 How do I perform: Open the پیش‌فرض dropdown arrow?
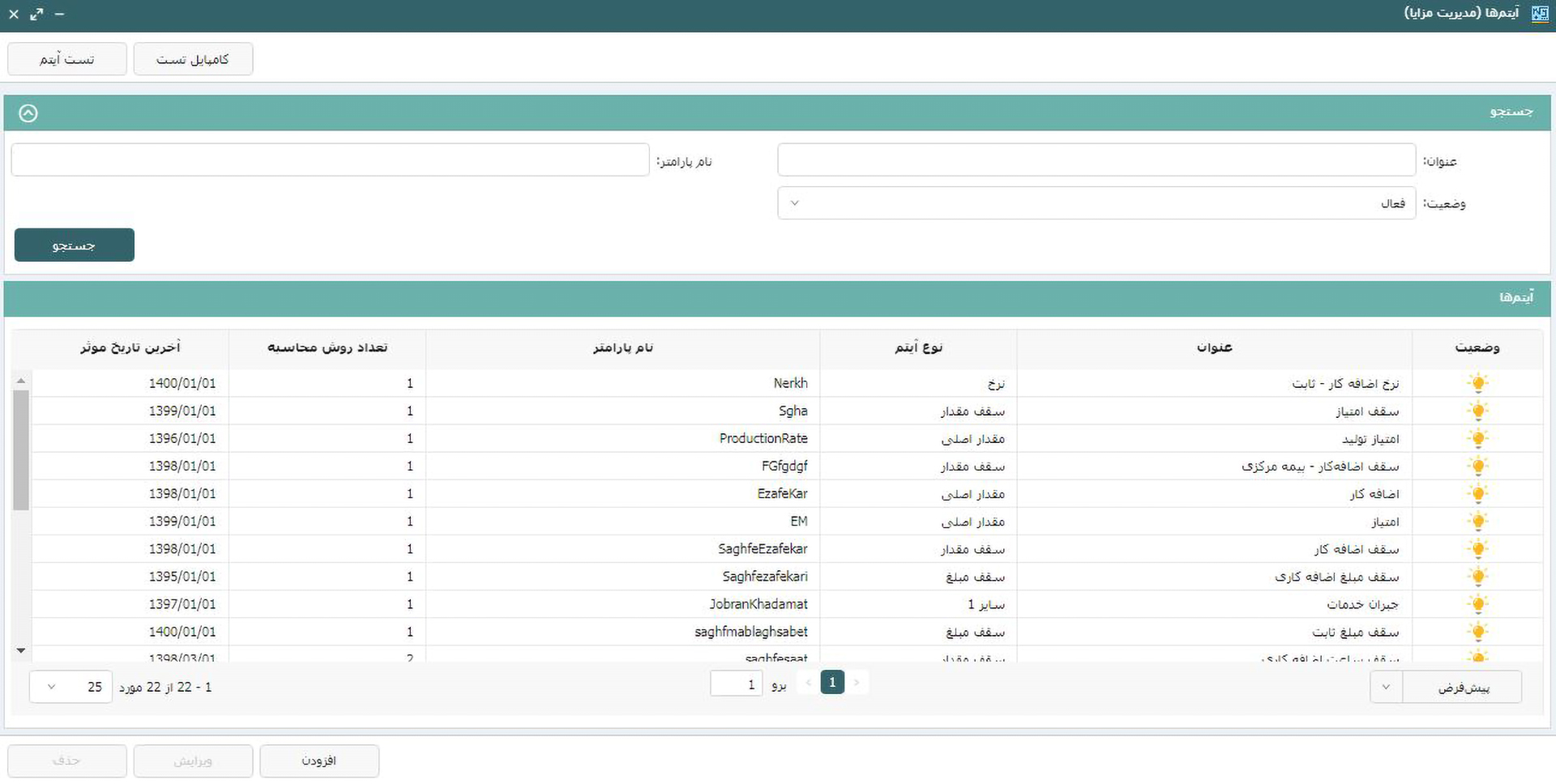(x=1386, y=687)
